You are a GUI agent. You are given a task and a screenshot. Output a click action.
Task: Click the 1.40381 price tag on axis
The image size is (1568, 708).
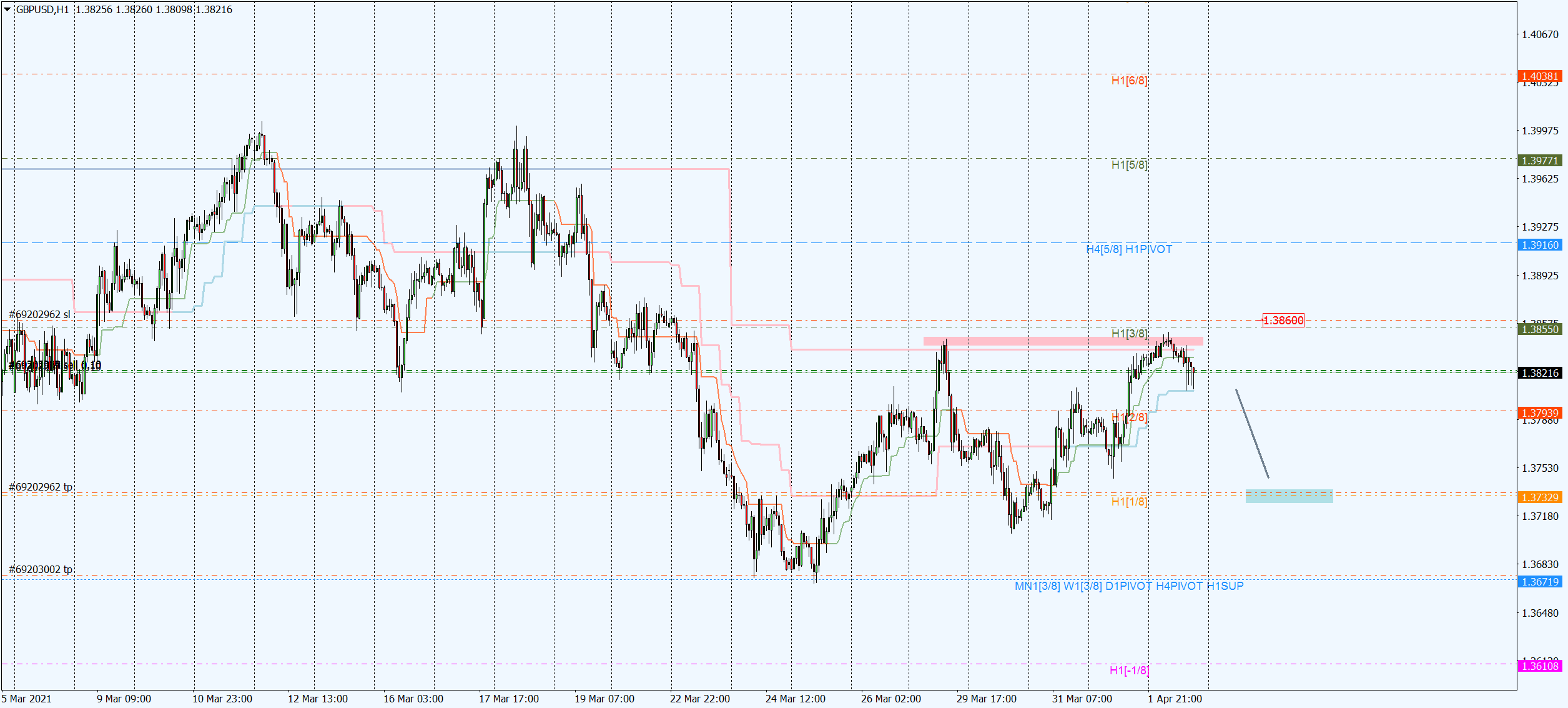[1540, 76]
